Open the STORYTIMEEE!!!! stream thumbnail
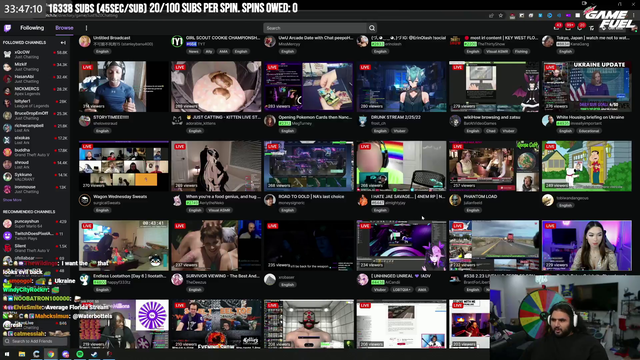 click(124, 87)
